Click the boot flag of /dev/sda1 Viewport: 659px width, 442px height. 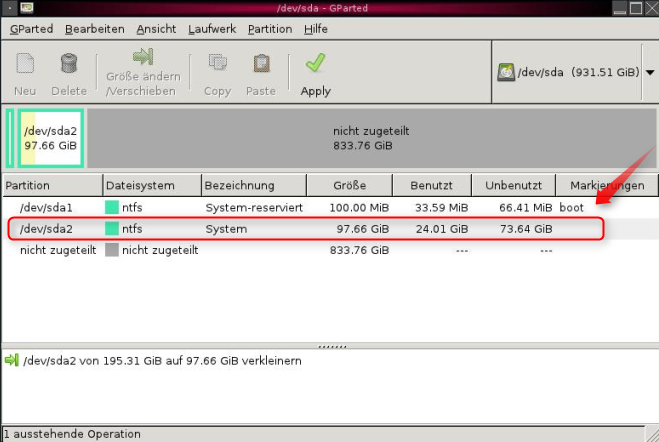coord(571,208)
